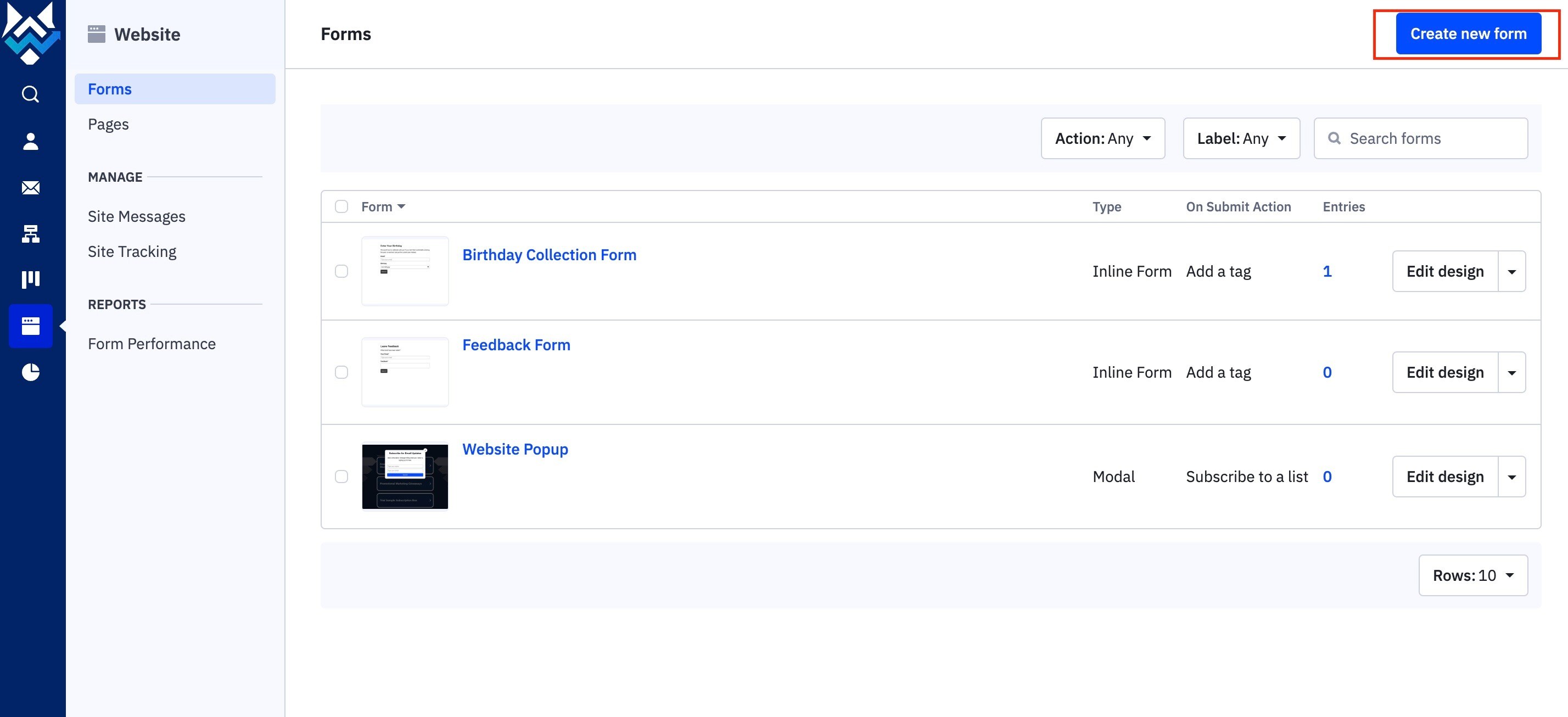The image size is (1568, 717).
Task: Open Website Popup form thumbnail preview
Action: click(x=405, y=477)
